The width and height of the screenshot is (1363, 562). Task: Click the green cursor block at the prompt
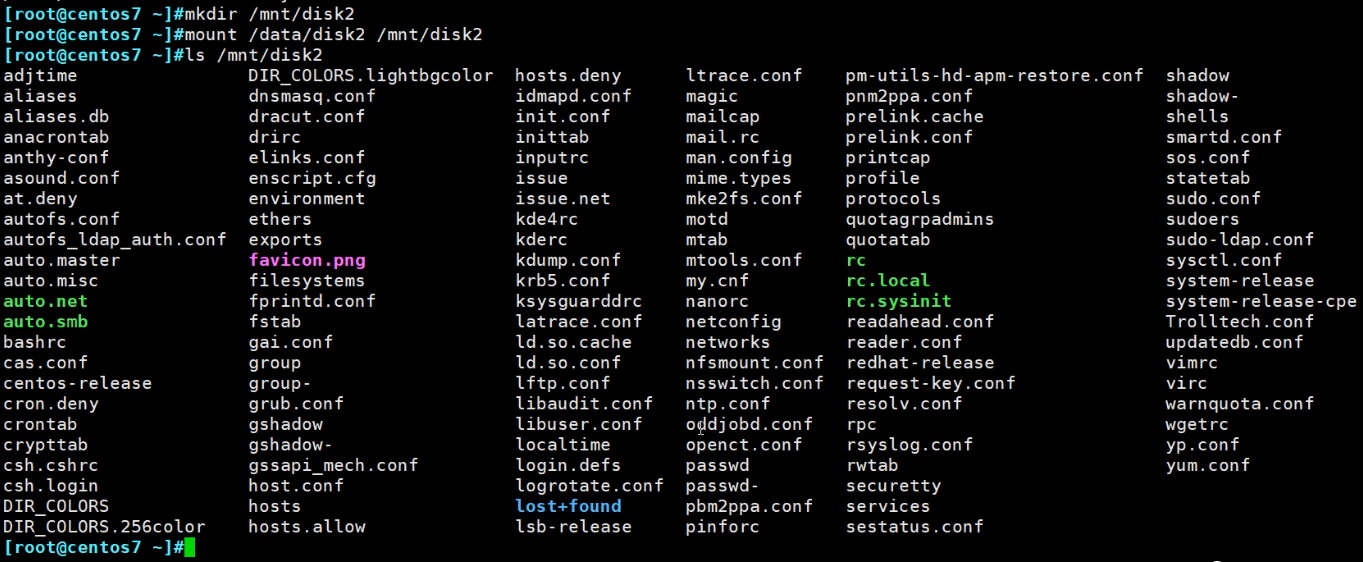coord(190,547)
